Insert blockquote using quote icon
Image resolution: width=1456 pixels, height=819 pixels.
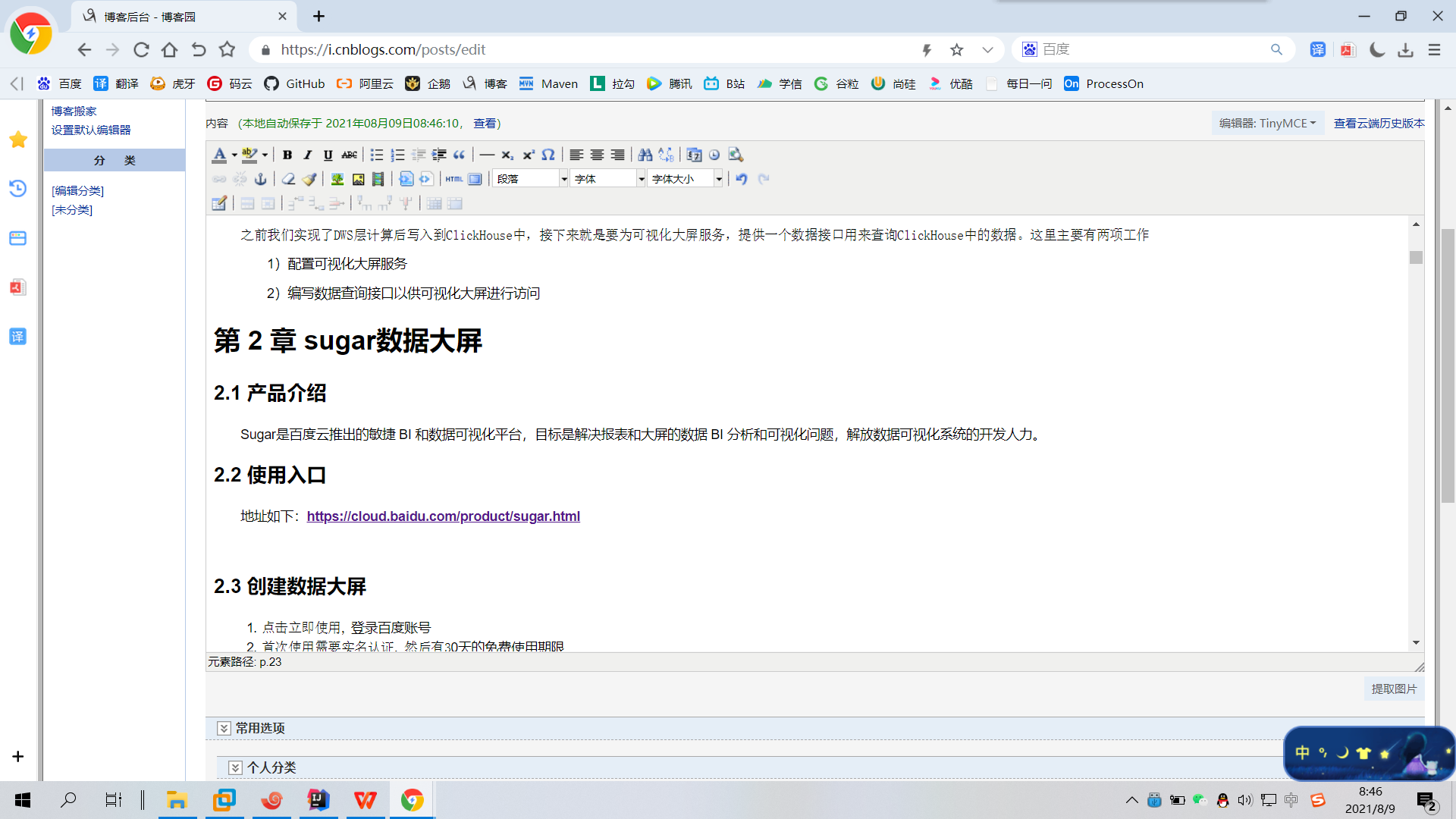[460, 155]
